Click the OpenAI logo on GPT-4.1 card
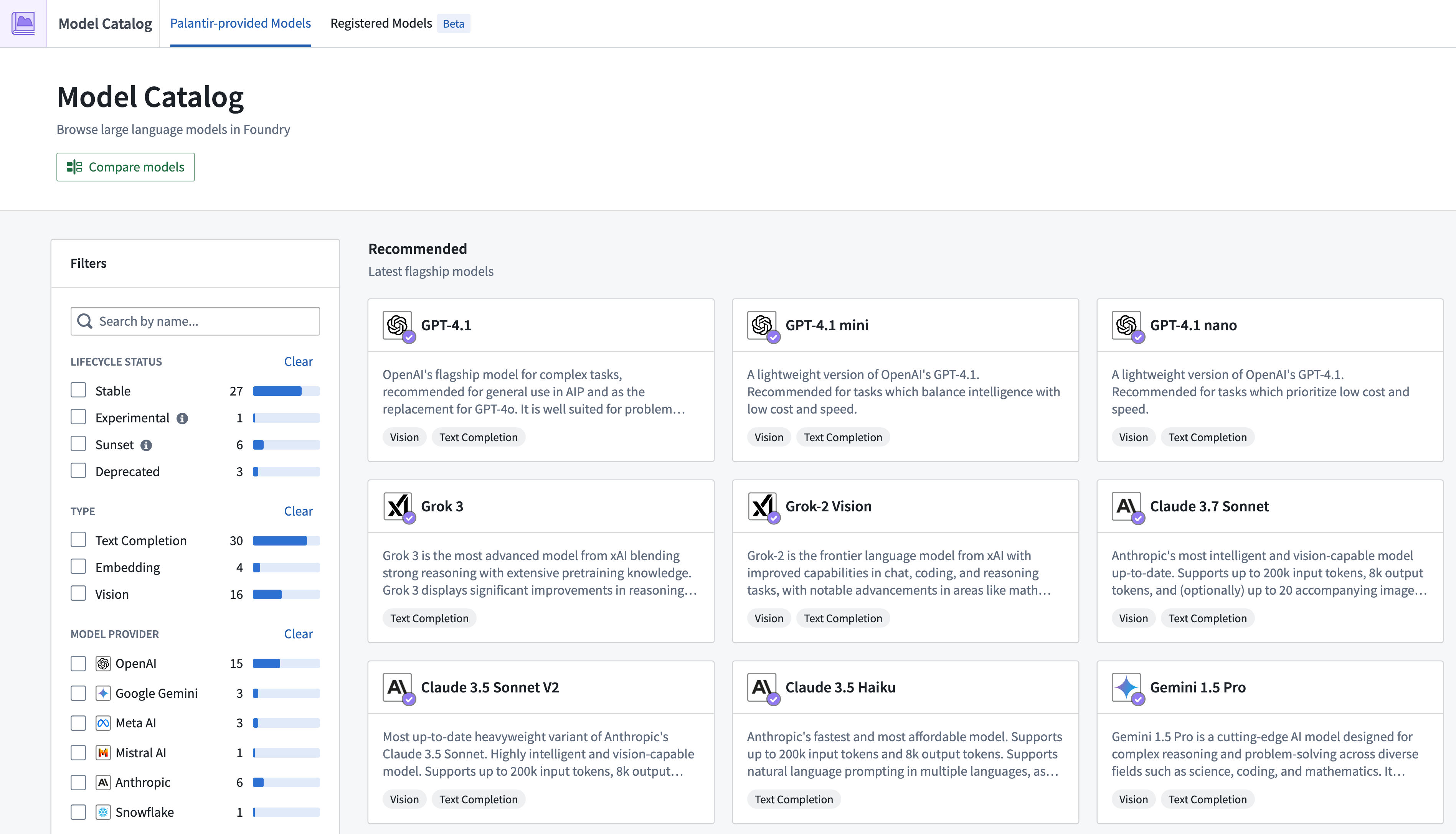The image size is (1456, 834). click(396, 325)
